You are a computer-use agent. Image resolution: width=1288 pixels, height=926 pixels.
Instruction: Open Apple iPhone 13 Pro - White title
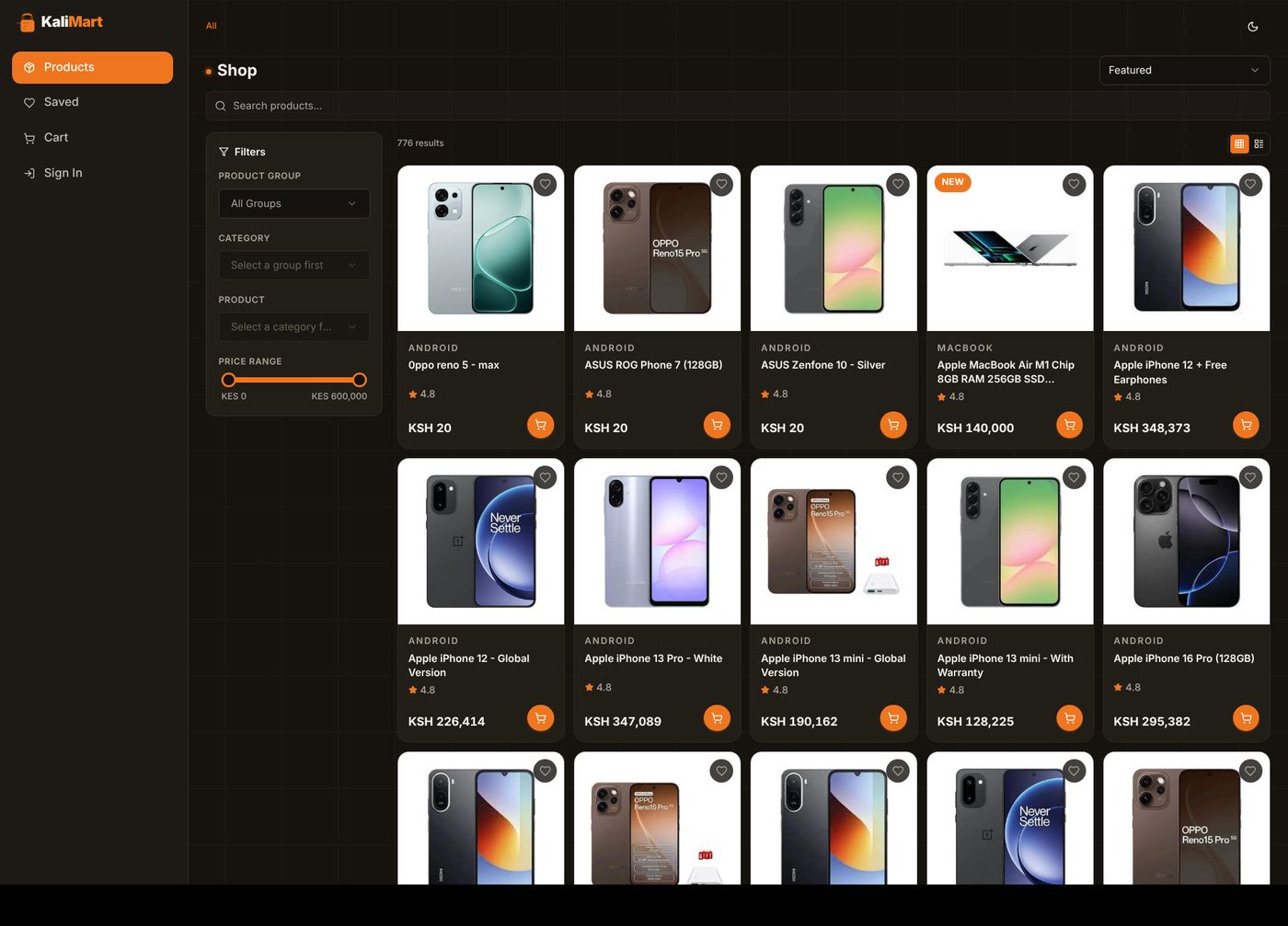point(653,658)
